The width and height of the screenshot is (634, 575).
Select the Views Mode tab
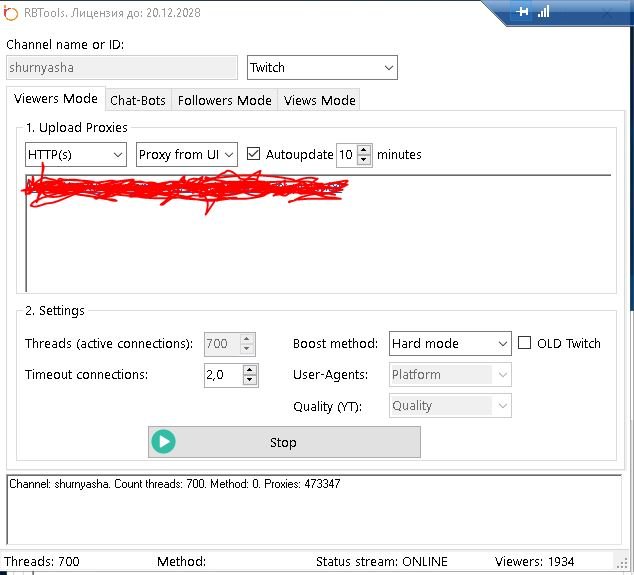click(319, 100)
